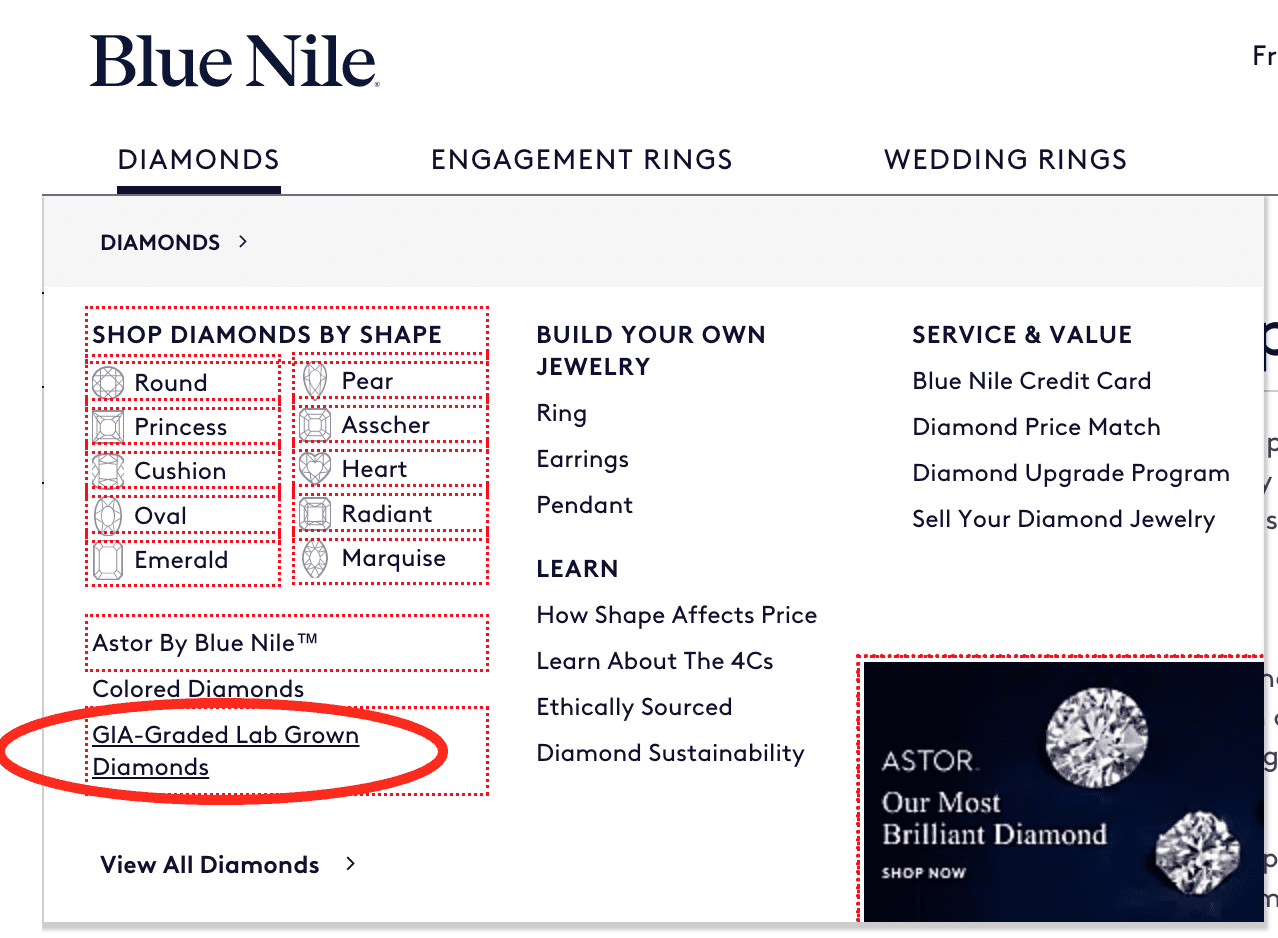Browse Colored Diamonds
Viewport: 1278px width, 938px height.
197,689
